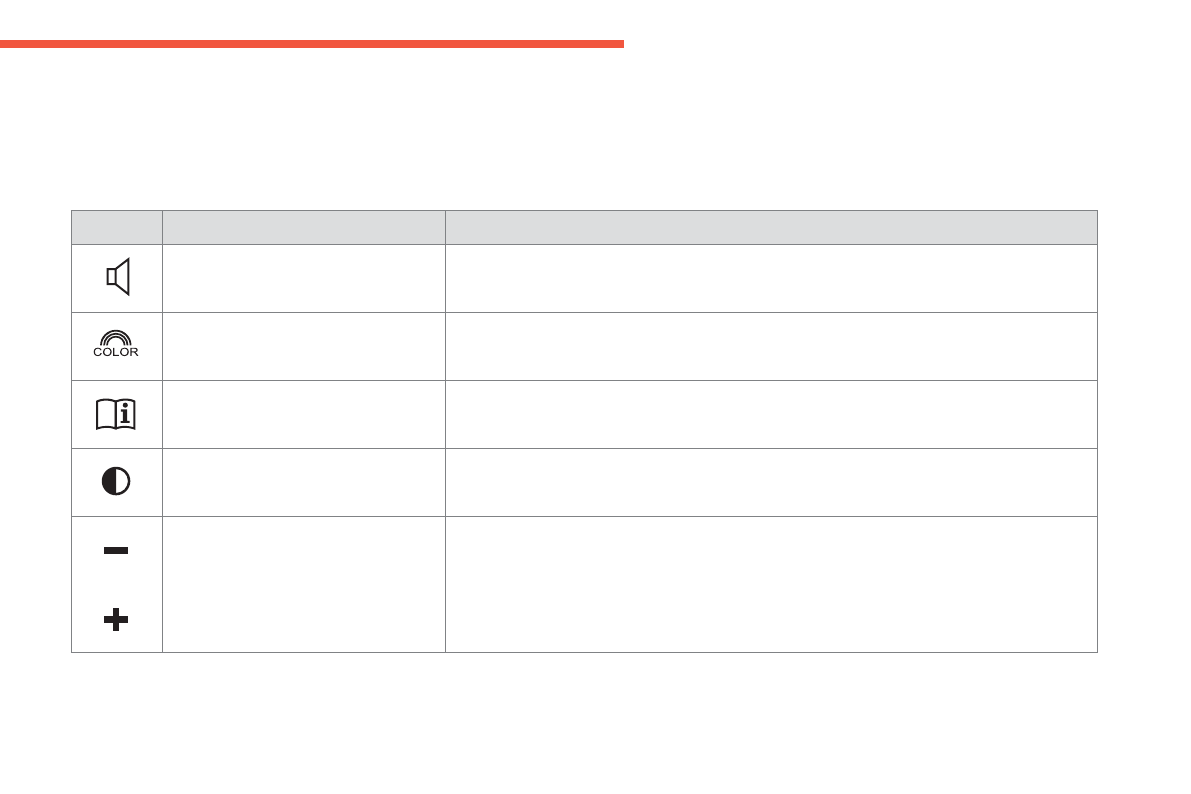Select the wide rightmost grey header cell

pyautogui.click(x=770, y=227)
